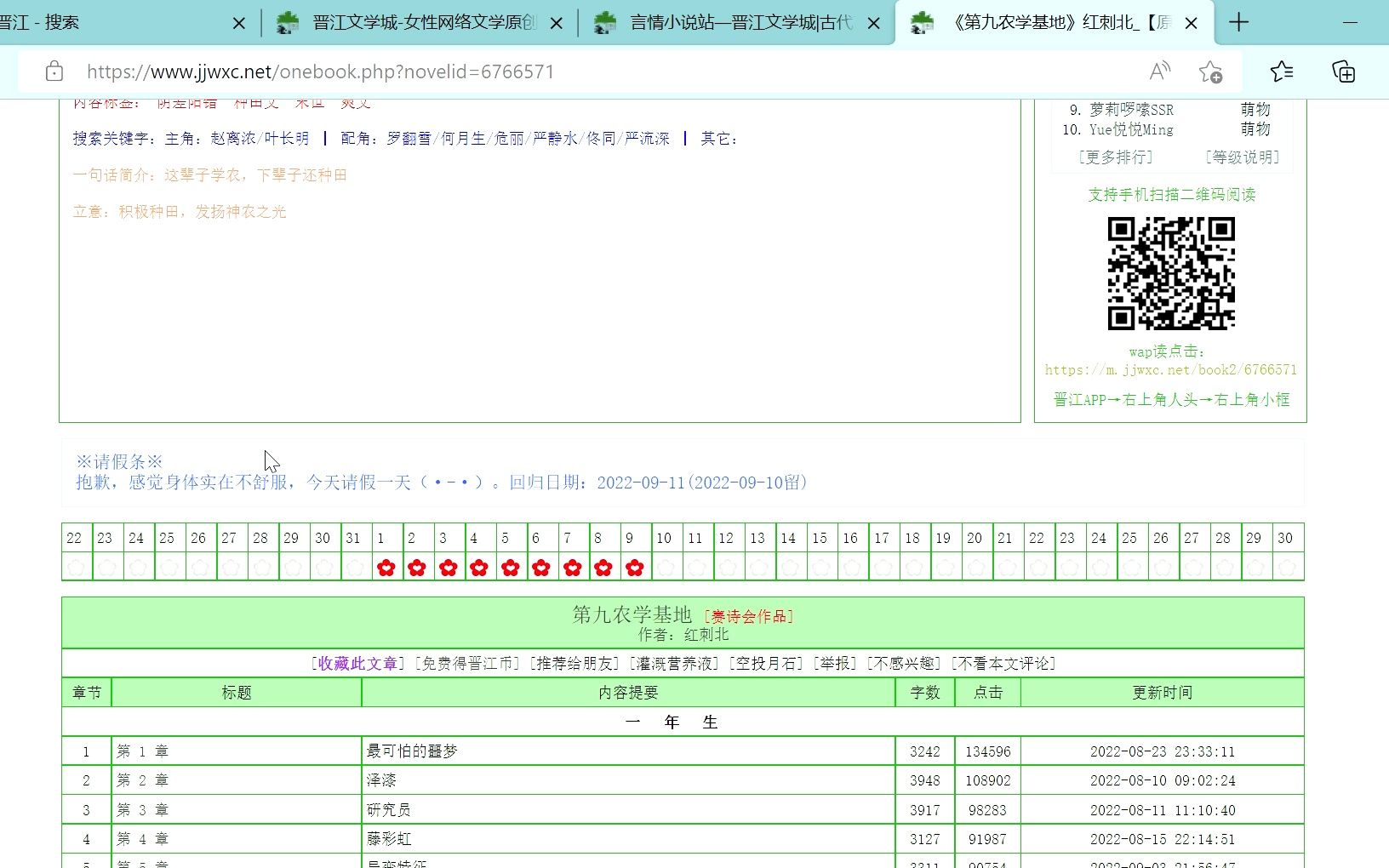The width and height of the screenshot is (1389, 868).
Task: Open chapter 第 3 章
Action: point(142,810)
